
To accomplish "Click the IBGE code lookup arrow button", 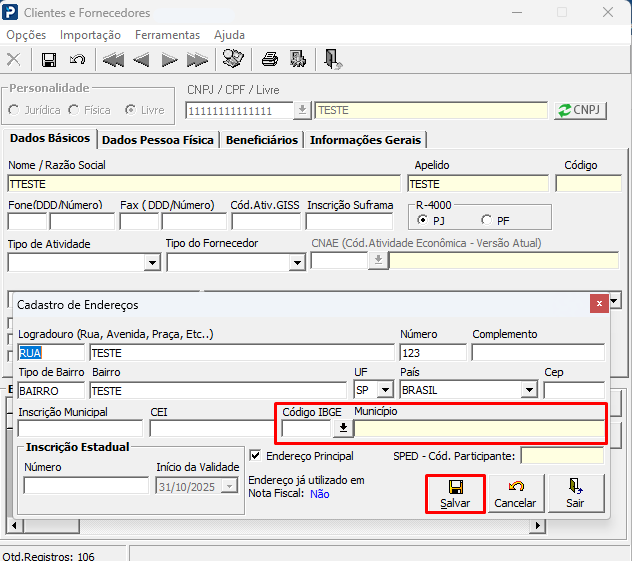I will pos(343,428).
